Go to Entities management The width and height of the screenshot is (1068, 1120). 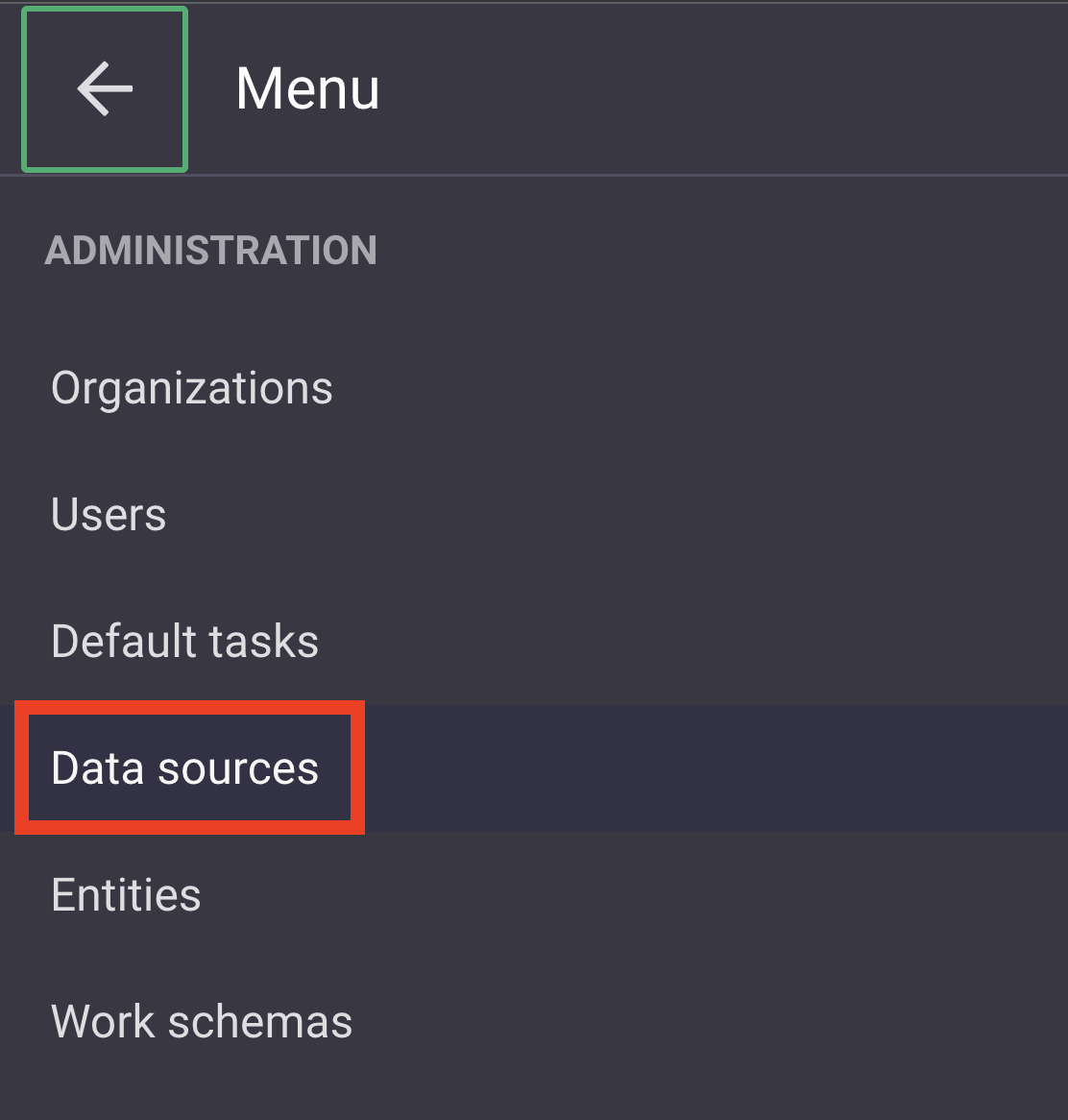126,894
